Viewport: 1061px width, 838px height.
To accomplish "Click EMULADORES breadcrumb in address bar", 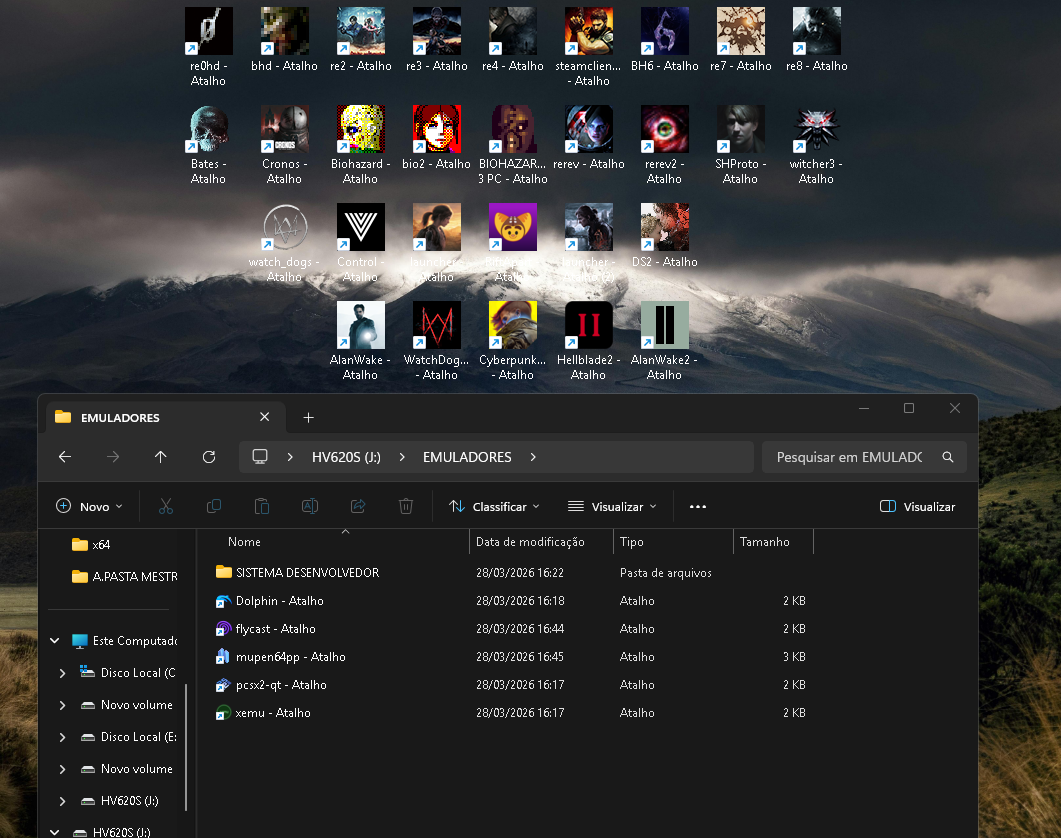I will pyautogui.click(x=467, y=457).
